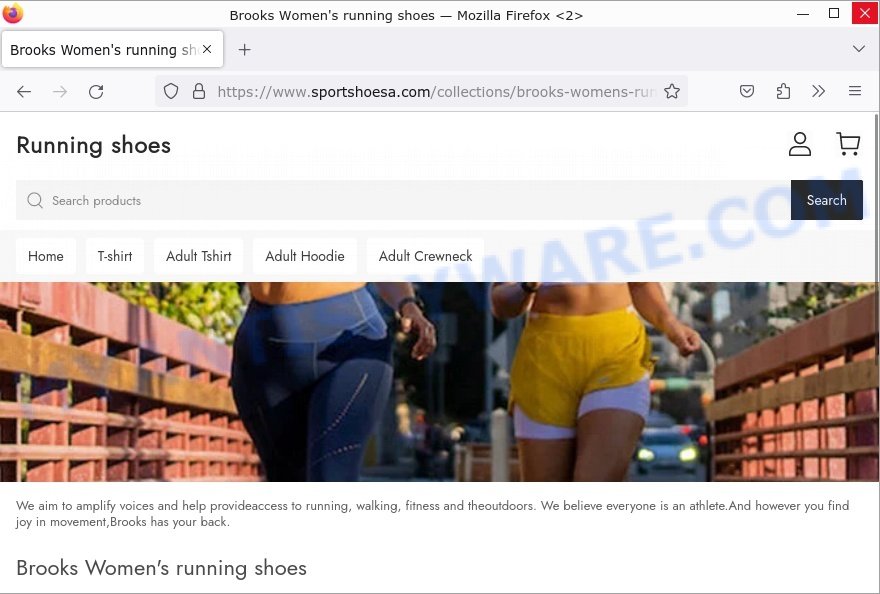The height and width of the screenshot is (594, 880).
Task: Open the shopping cart icon
Action: coord(848,144)
